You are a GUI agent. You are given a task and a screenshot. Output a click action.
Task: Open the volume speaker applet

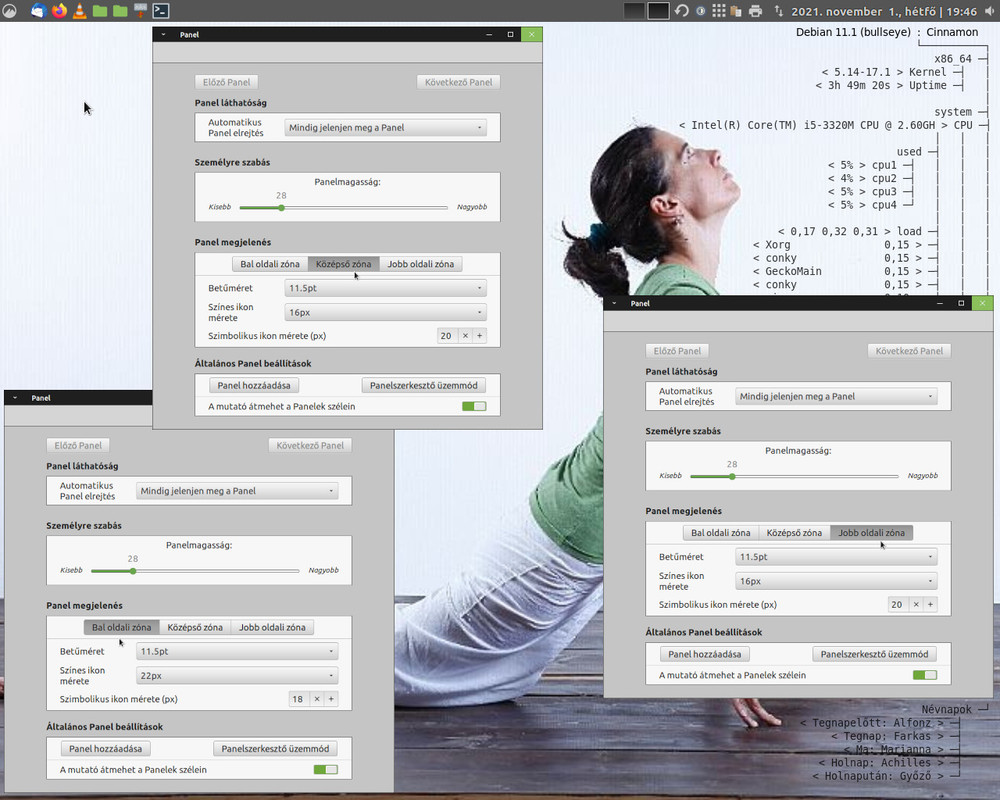[x=989, y=11]
